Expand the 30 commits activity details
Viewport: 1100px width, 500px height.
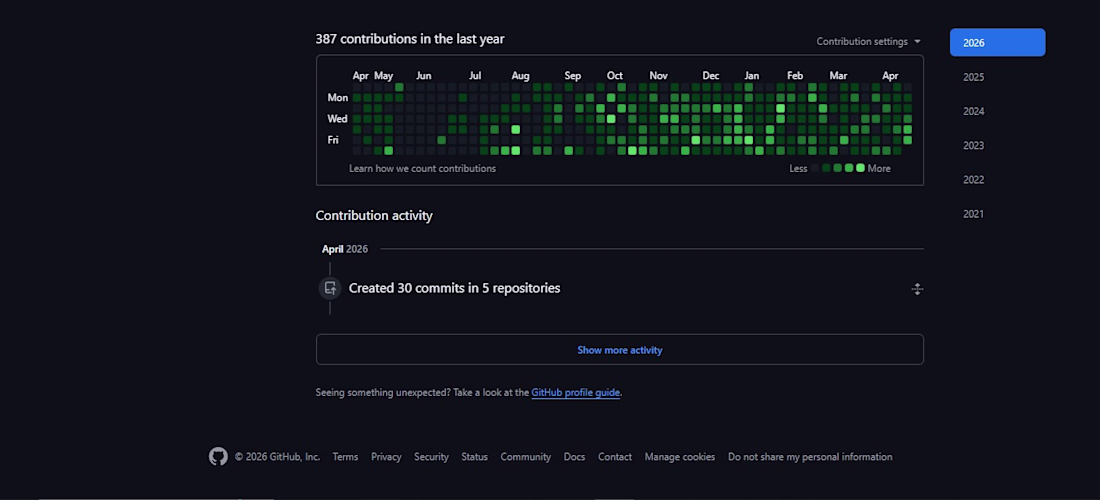tap(916, 289)
